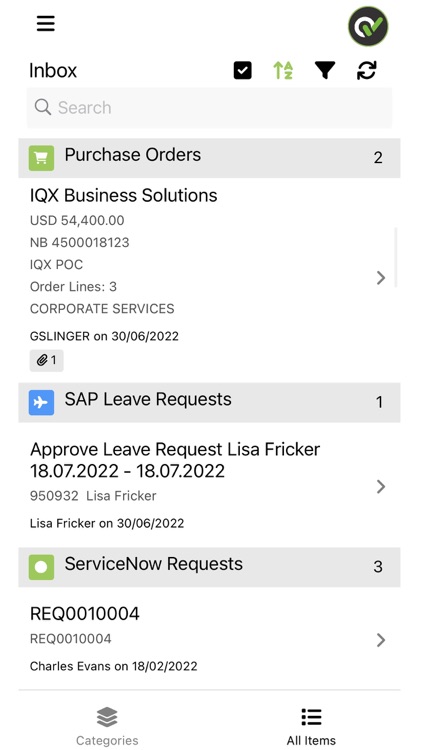422x750 pixels.
Task: Click the CORPORATE SERVICES text
Action: pyautogui.click(x=102, y=309)
